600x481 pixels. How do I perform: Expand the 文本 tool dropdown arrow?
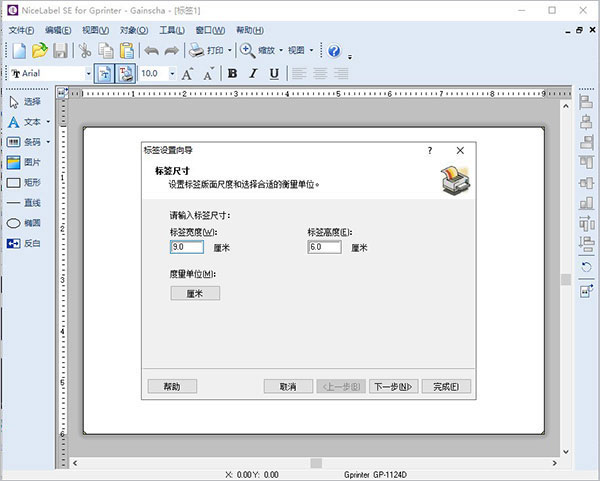pos(48,122)
